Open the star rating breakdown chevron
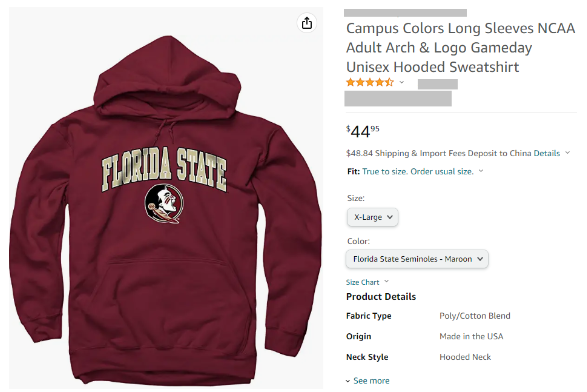The width and height of the screenshot is (587, 392). tap(401, 82)
